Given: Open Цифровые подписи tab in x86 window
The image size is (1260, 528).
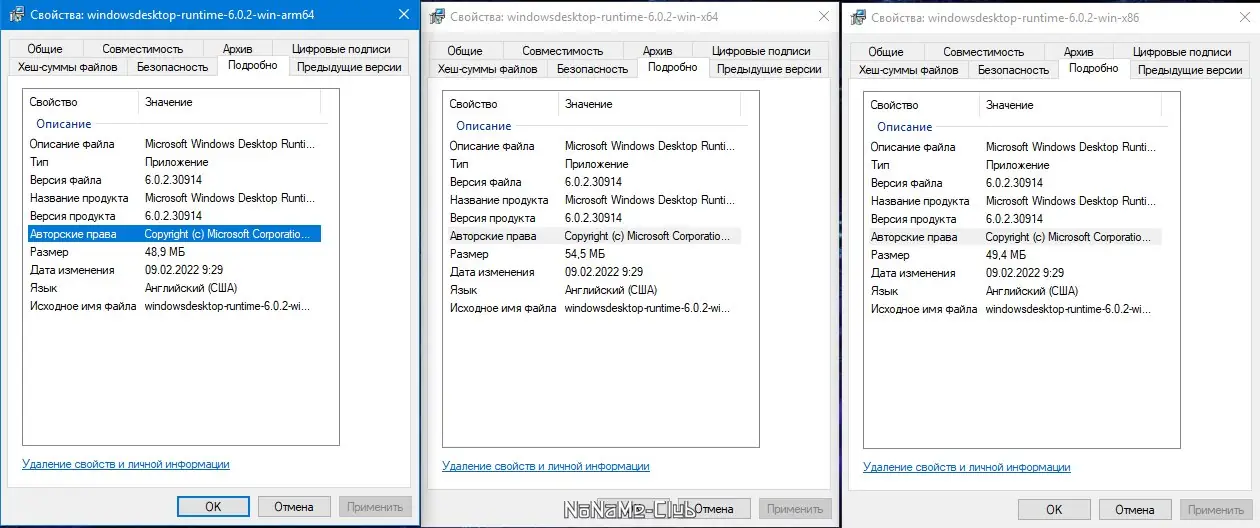Looking at the screenshot, I should pos(1181,52).
